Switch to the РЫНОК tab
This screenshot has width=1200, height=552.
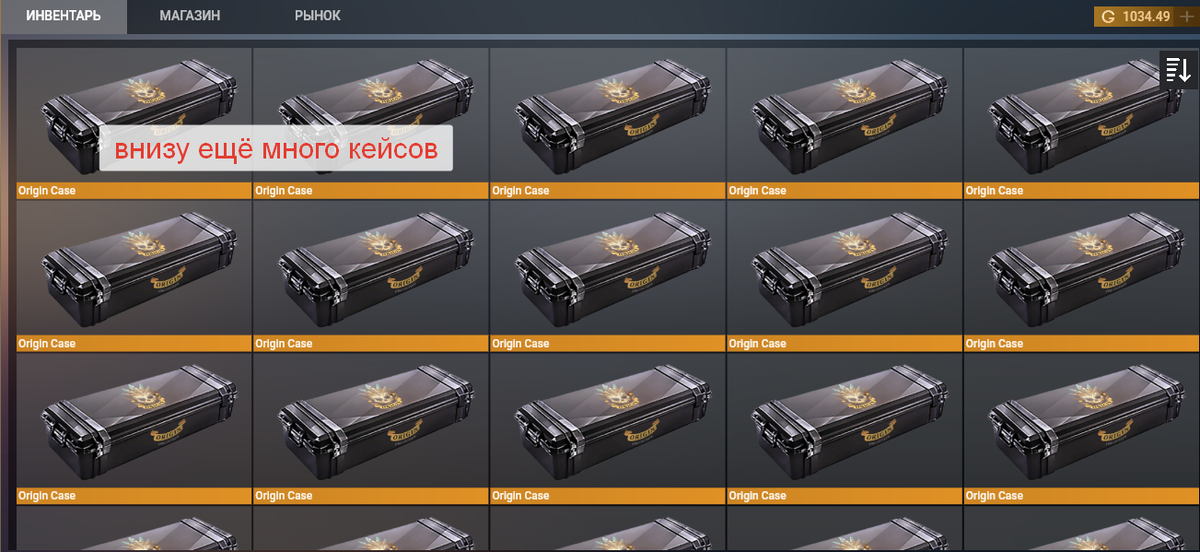tap(317, 16)
